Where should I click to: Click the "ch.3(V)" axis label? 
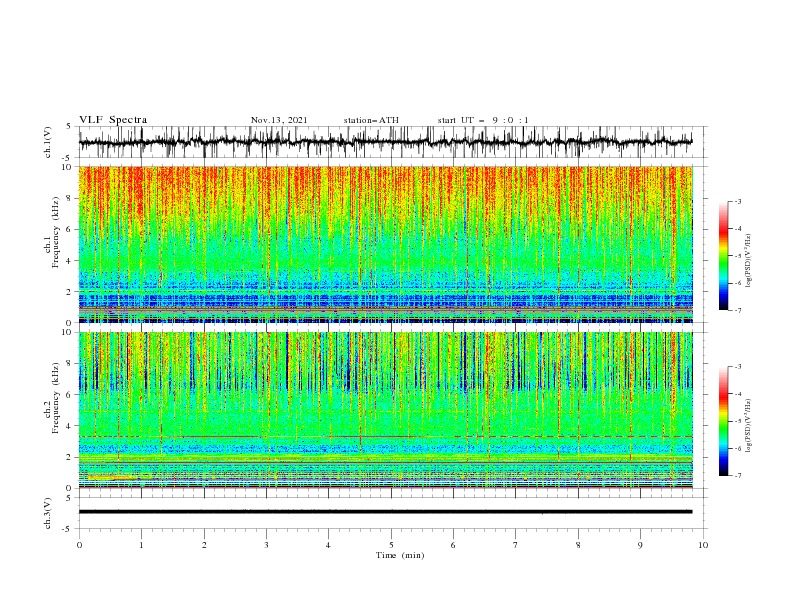point(47,513)
